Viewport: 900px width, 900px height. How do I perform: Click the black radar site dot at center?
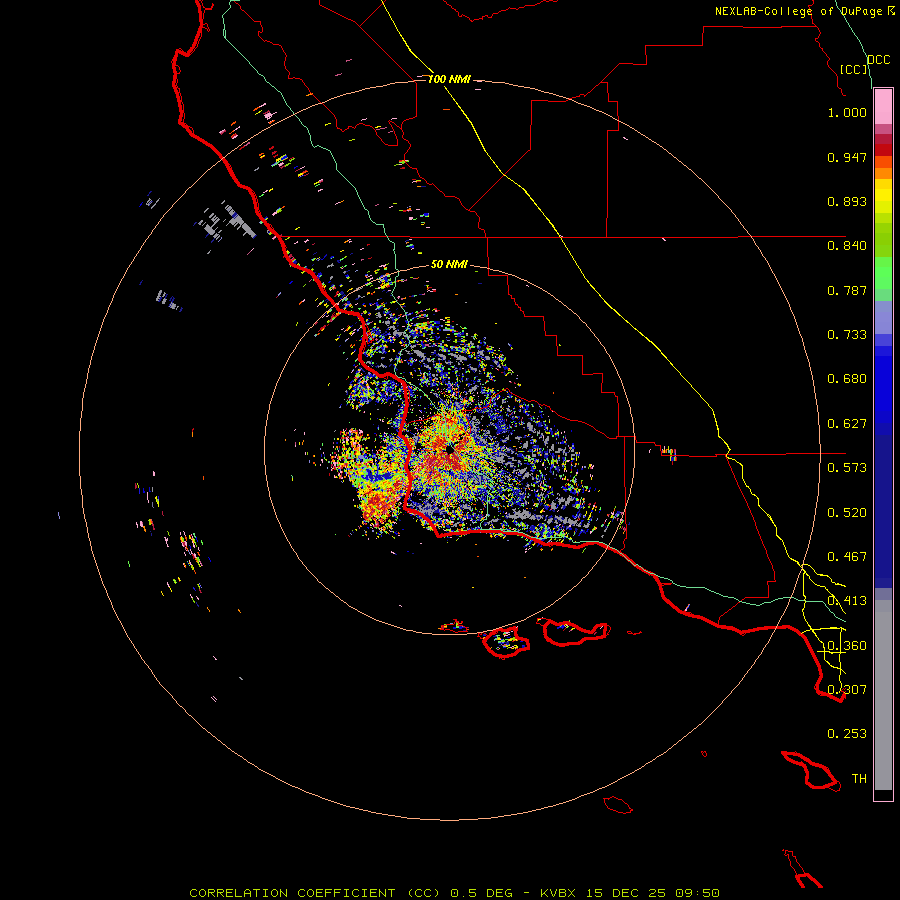[450, 449]
